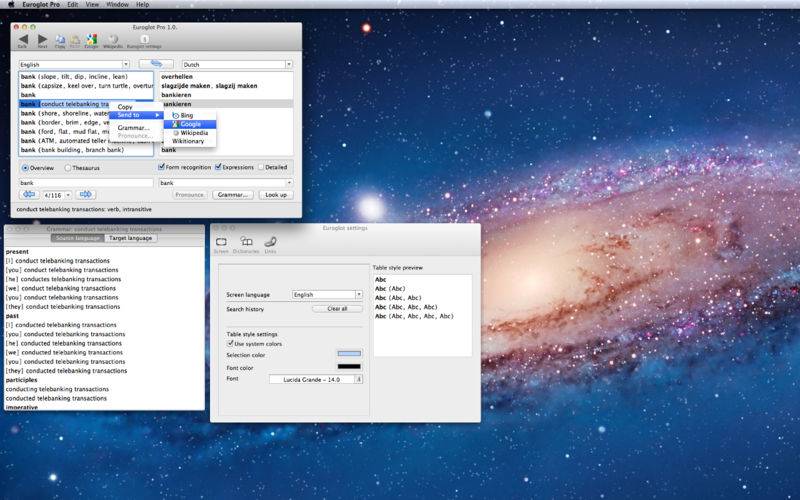Swap source and target languages
Image resolution: width=800 pixels, height=500 pixels.
click(x=156, y=64)
